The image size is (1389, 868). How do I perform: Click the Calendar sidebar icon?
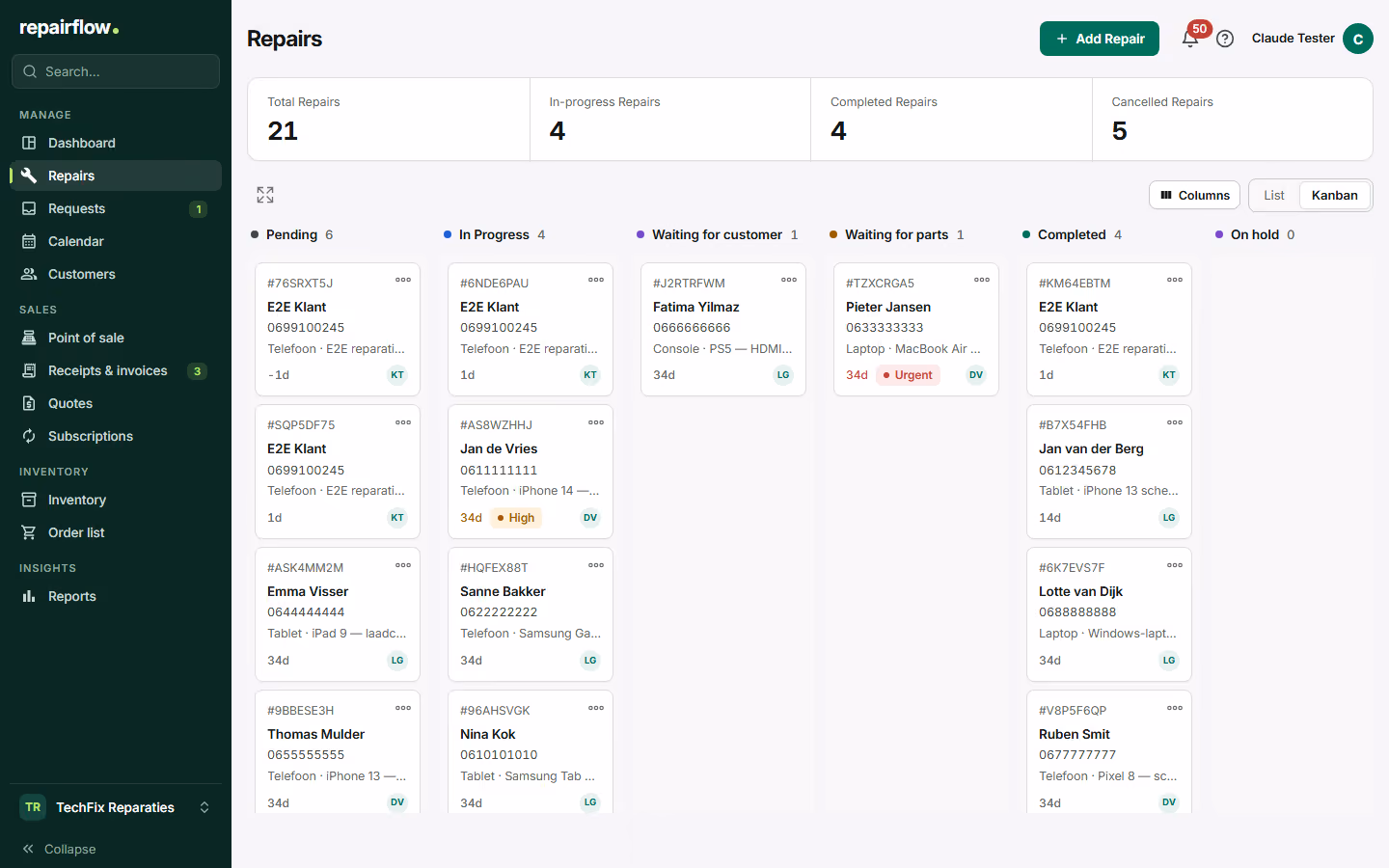29,241
